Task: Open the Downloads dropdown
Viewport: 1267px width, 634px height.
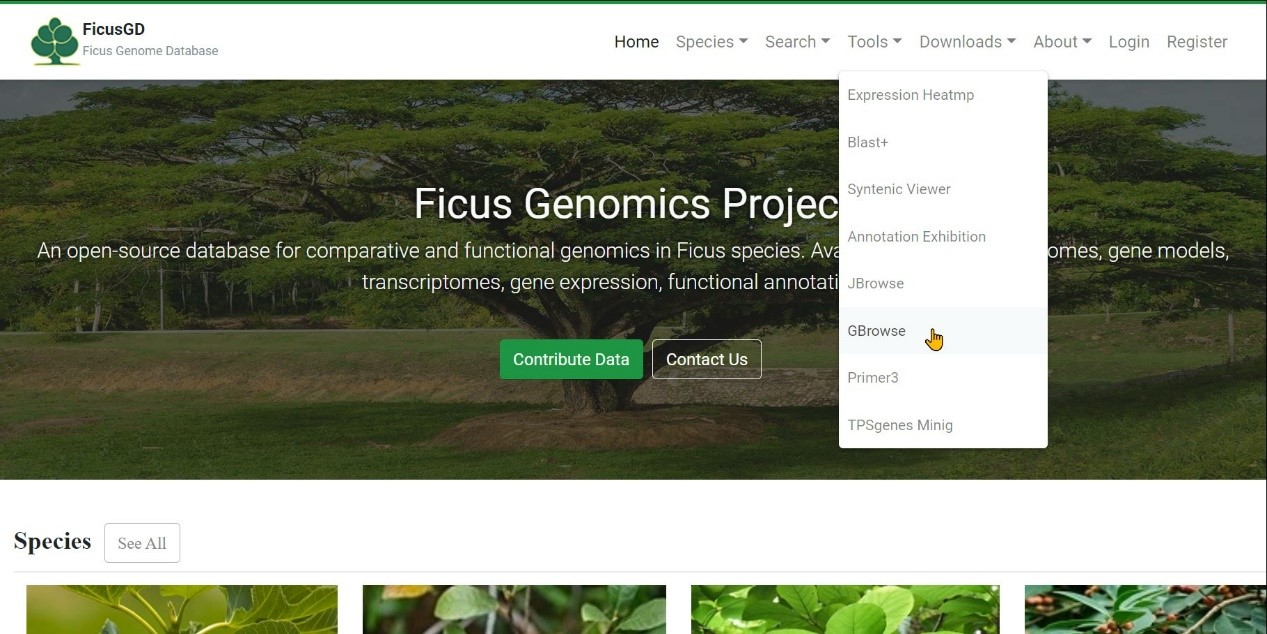Action: [x=967, y=42]
